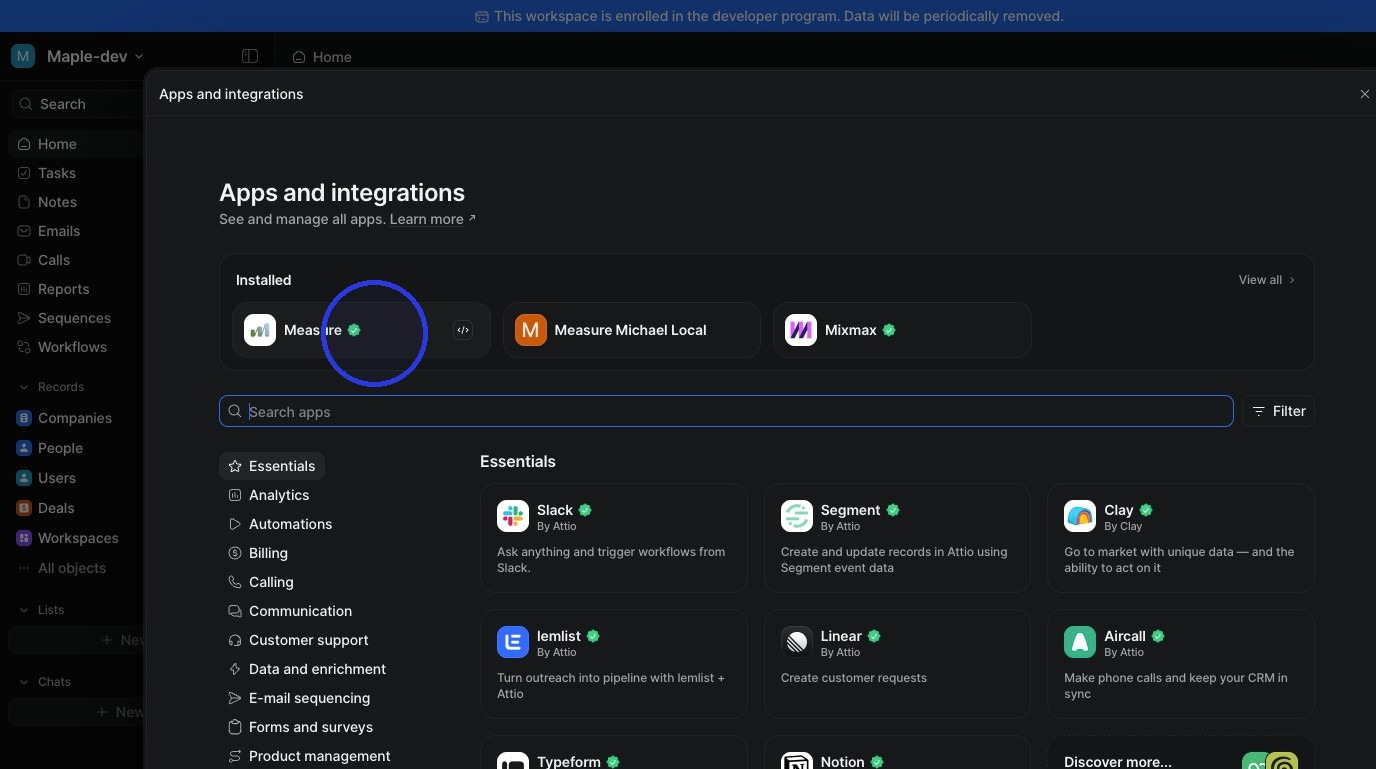Select the E-mail sequencing category
Image resolution: width=1376 pixels, height=769 pixels.
299,698
